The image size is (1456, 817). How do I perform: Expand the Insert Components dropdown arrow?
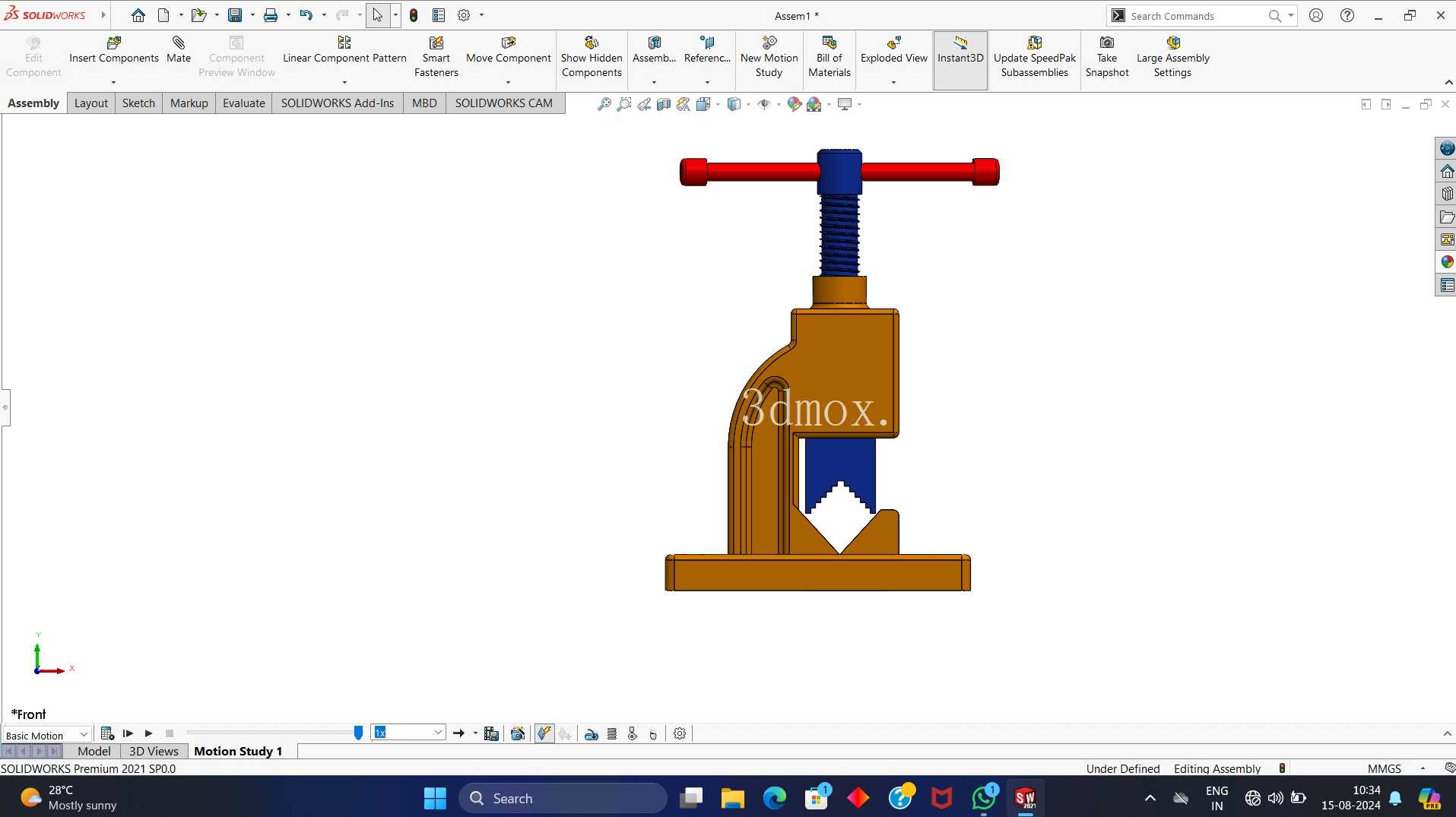click(x=113, y=82)
